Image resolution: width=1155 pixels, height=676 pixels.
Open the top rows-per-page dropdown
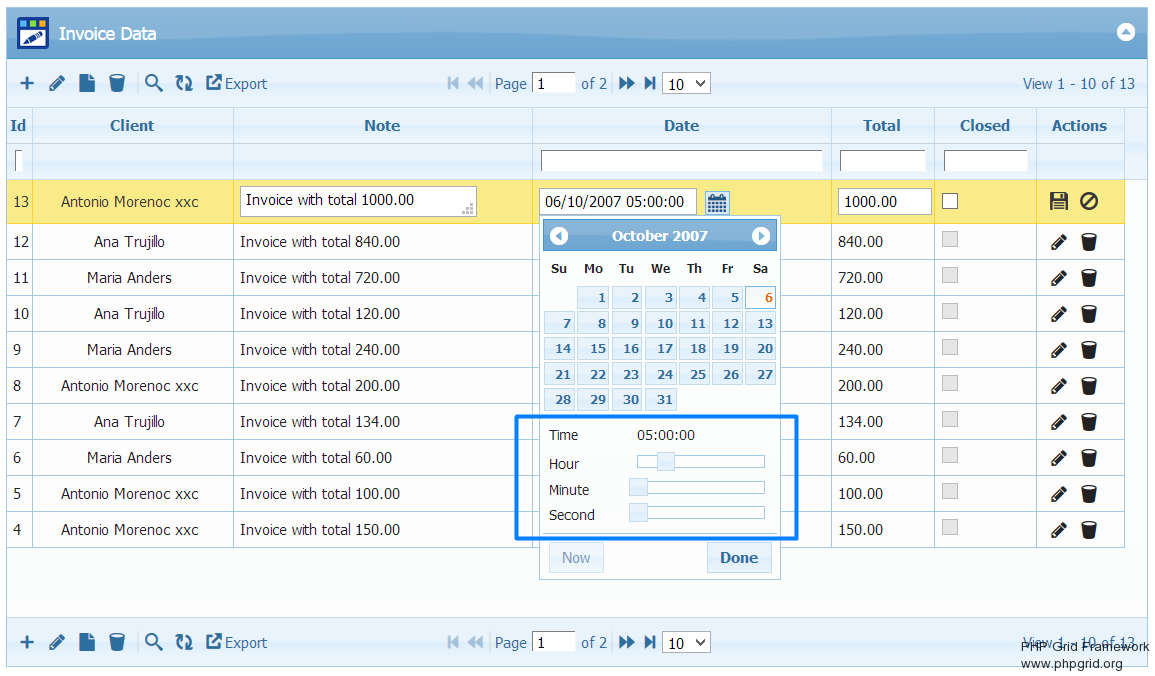[x=687, y=84]
